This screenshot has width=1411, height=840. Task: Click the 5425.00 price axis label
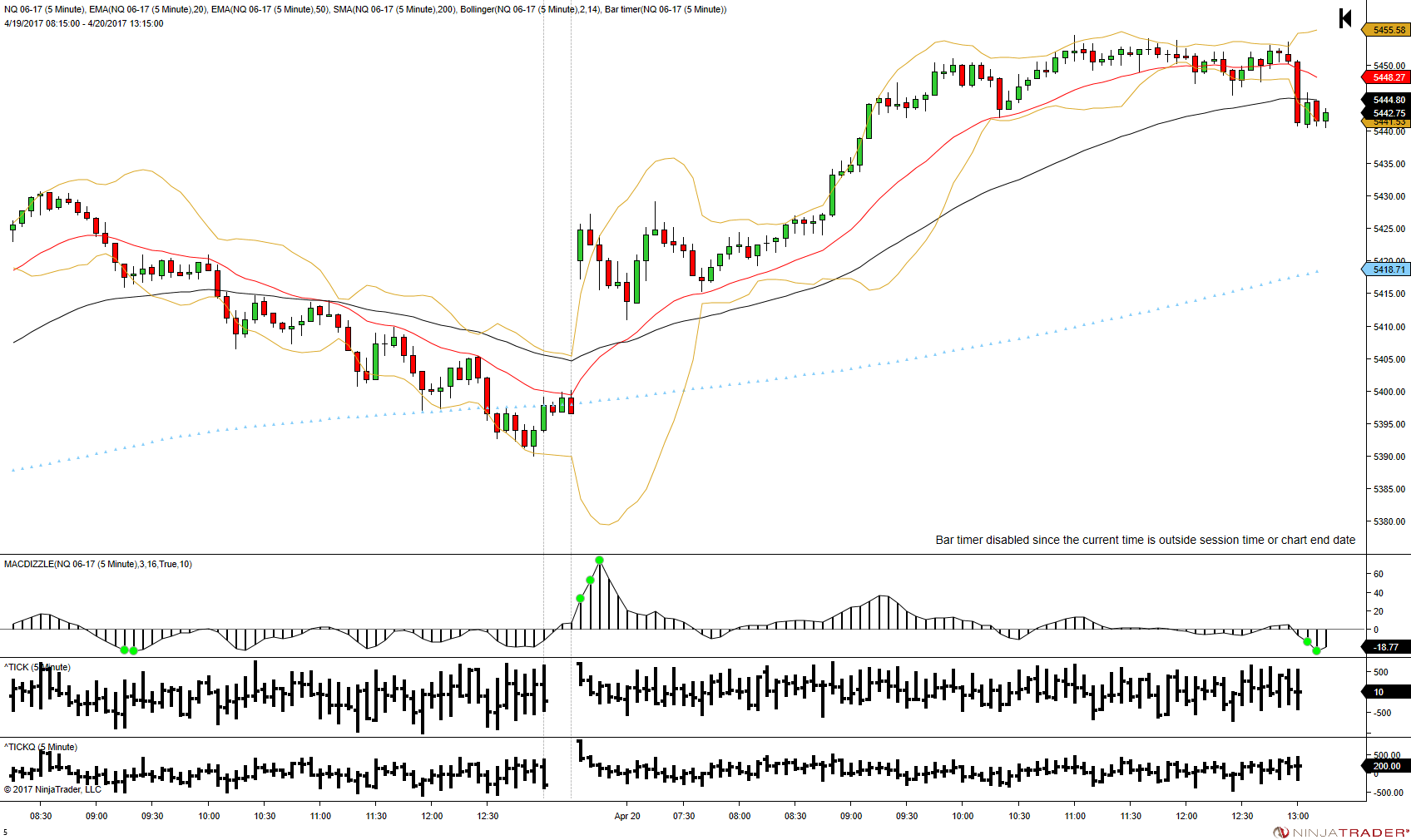[1389, 229]
